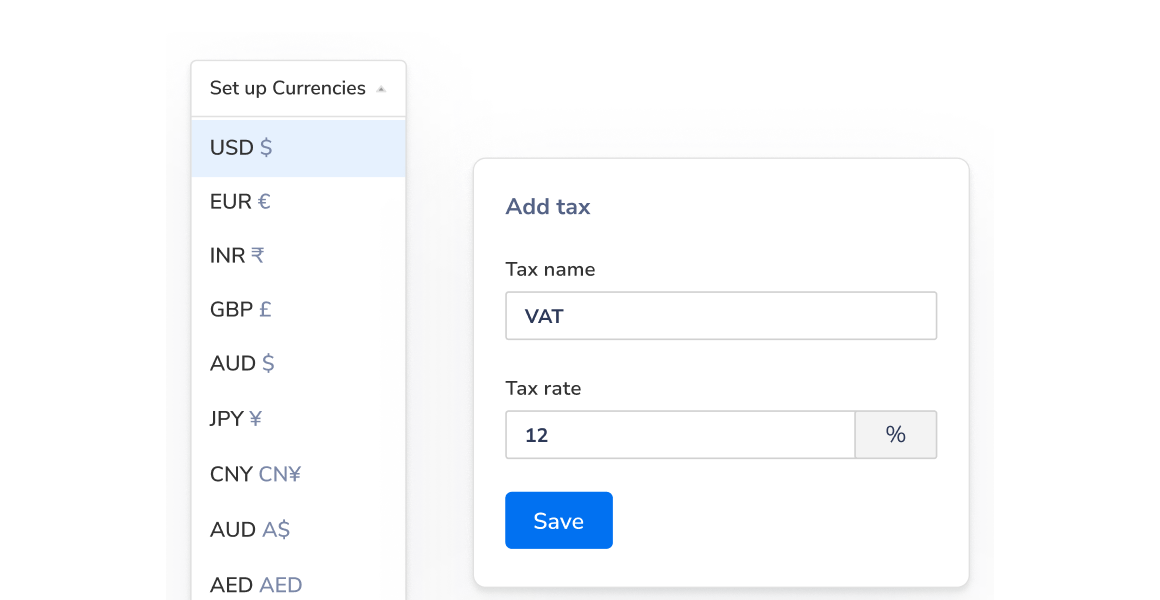1160x600 pixels.
Task: Choose the AUD A$ option
Action: point(298,529)
